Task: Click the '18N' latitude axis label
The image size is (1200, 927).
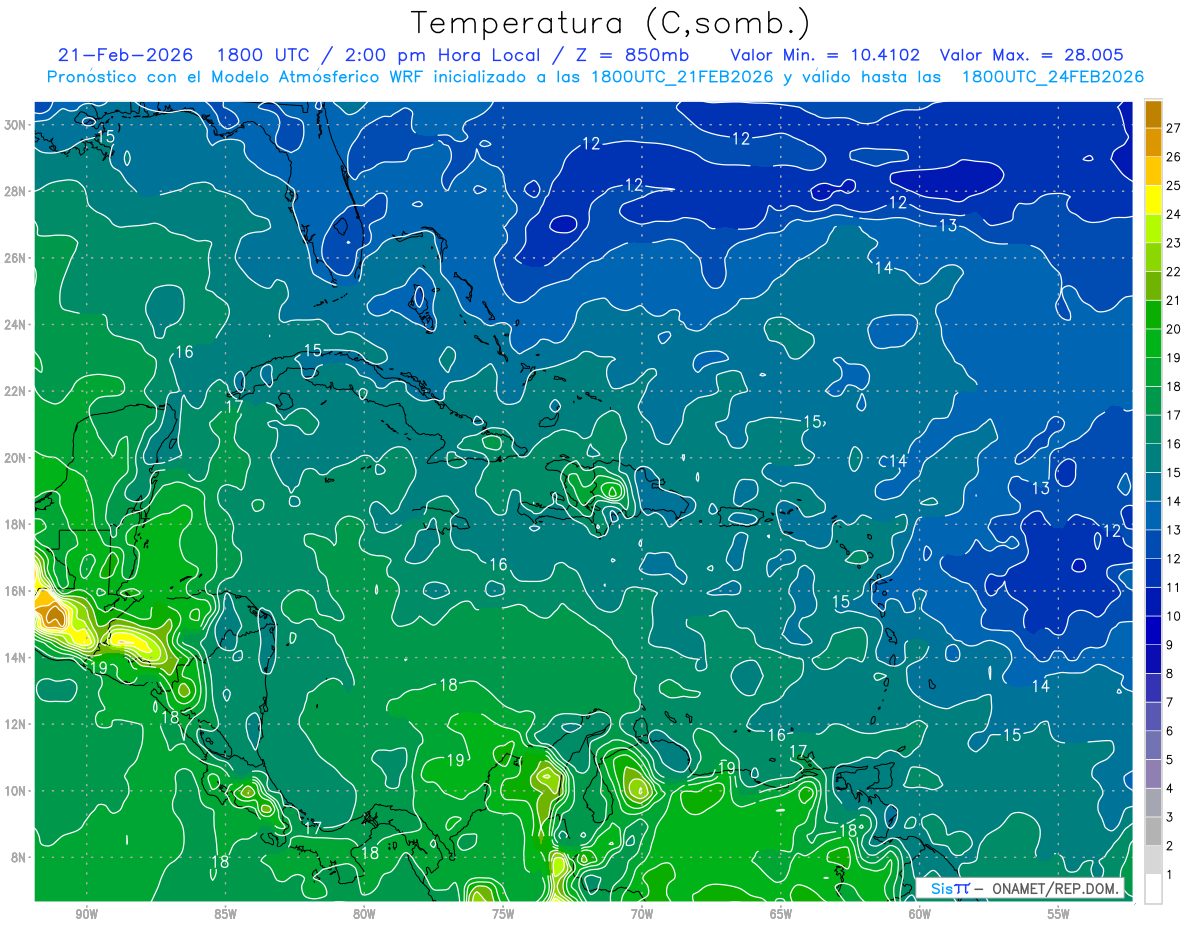Action: pyautogui.click(x=17, y=524)
